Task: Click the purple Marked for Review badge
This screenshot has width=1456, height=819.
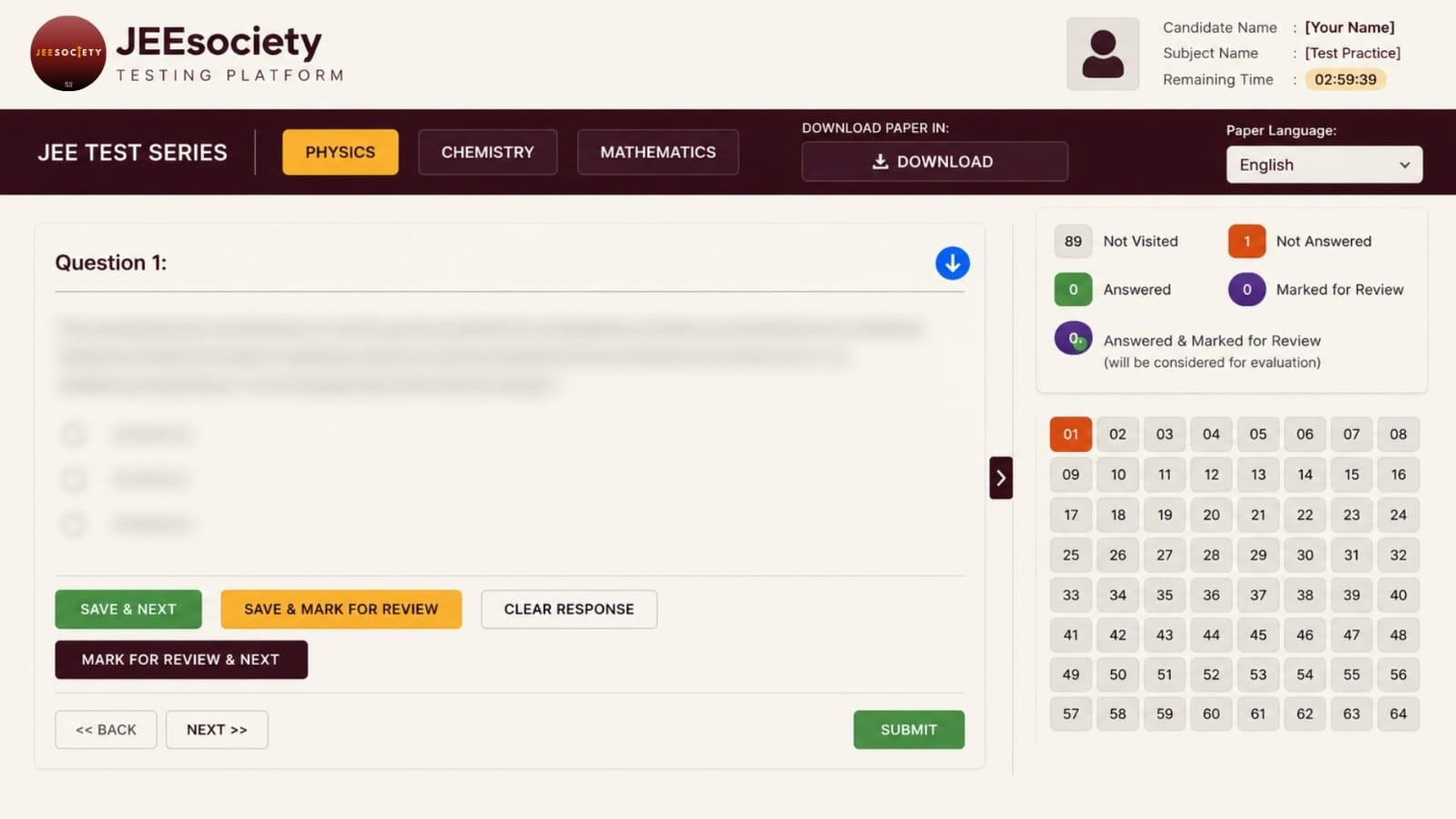Action: 1247,290
